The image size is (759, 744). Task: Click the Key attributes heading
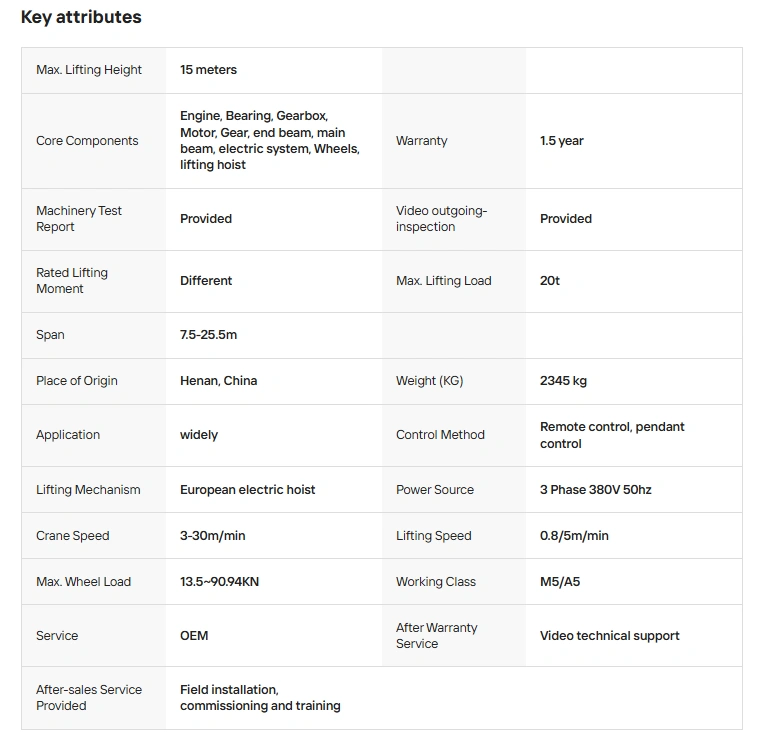coord(81,17)
